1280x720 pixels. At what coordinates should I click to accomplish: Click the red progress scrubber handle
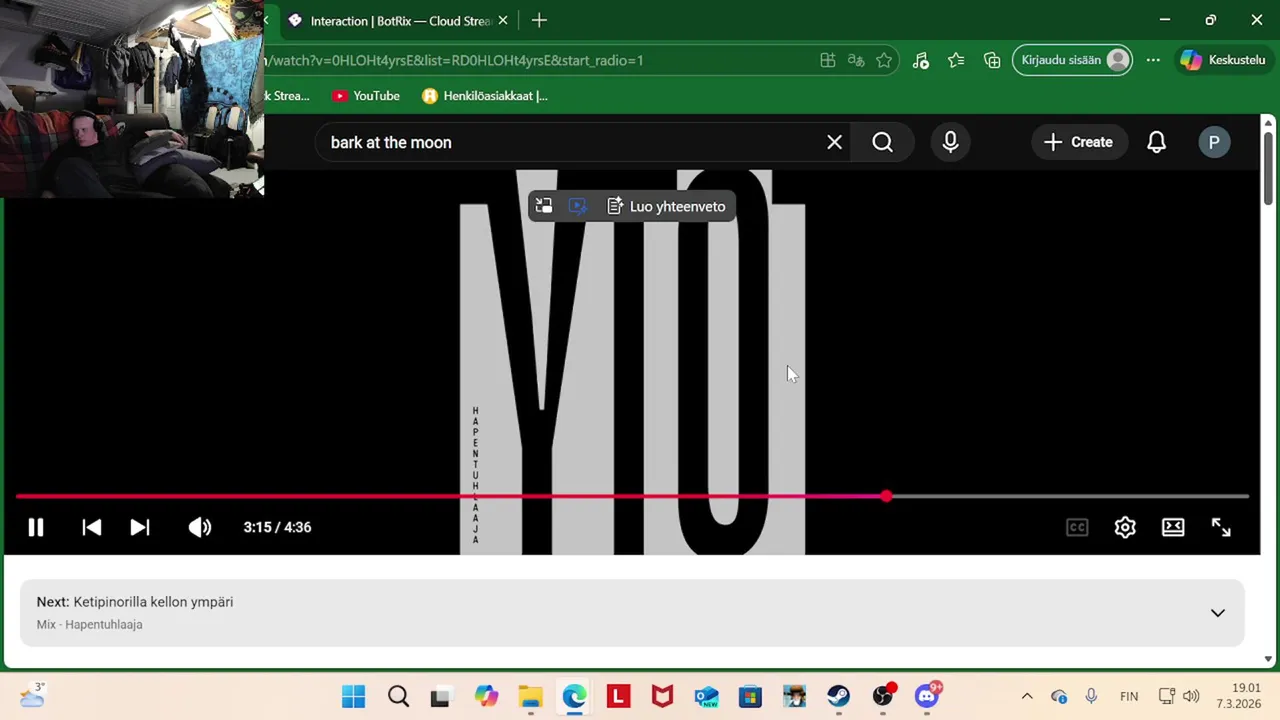pyautogui.click(x=886, y=496)
